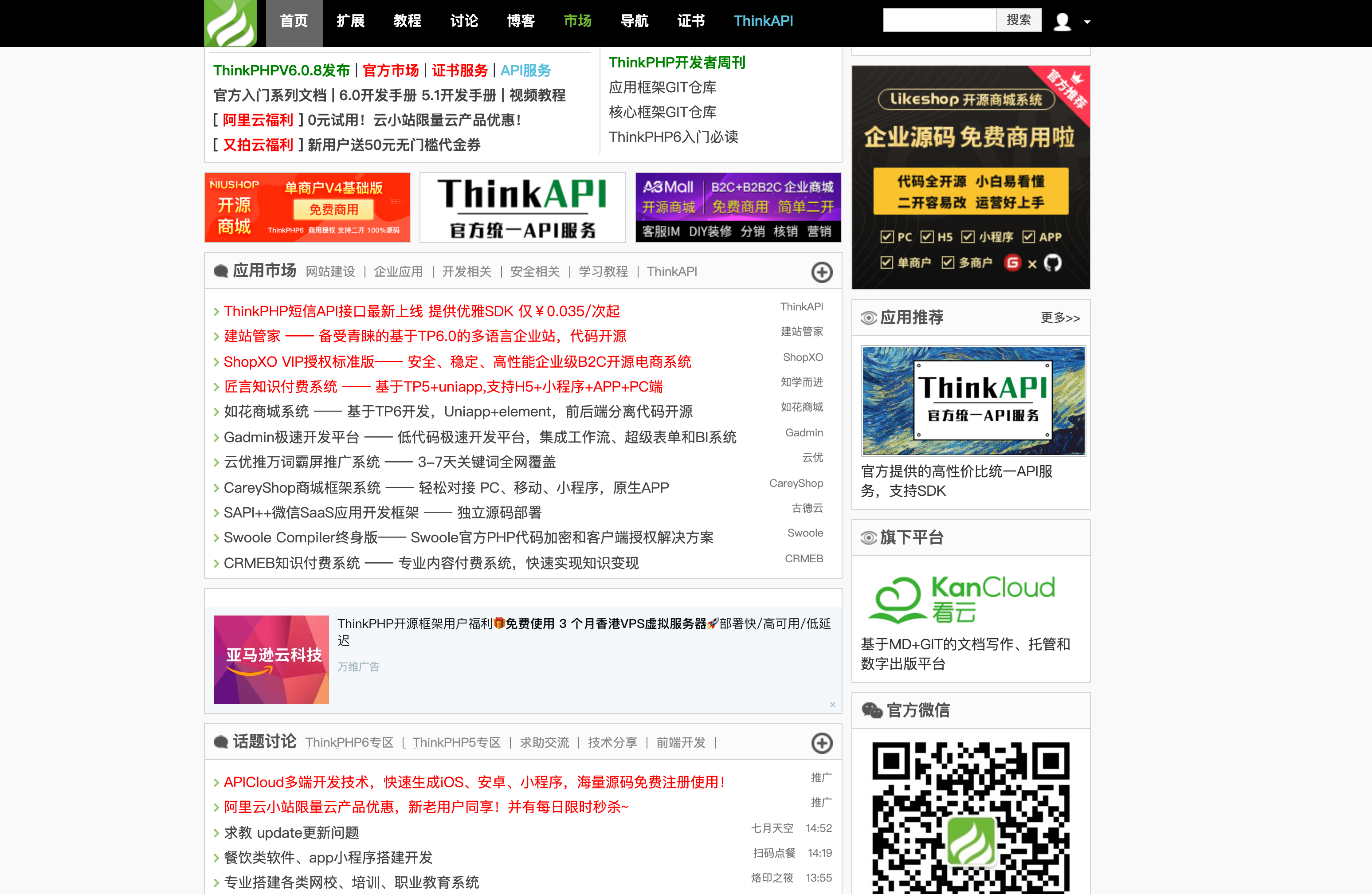The height and width of the screenshot is (894, 1372).
Task: Click the likeshop 开源商城系统 sidebar ad
Action: (x=971, y=177)
